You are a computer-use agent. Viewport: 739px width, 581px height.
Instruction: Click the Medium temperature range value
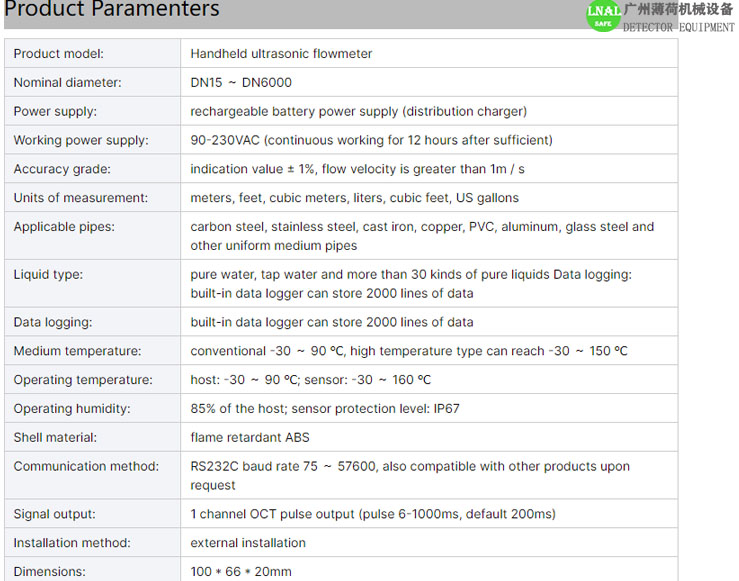(409, 351)
